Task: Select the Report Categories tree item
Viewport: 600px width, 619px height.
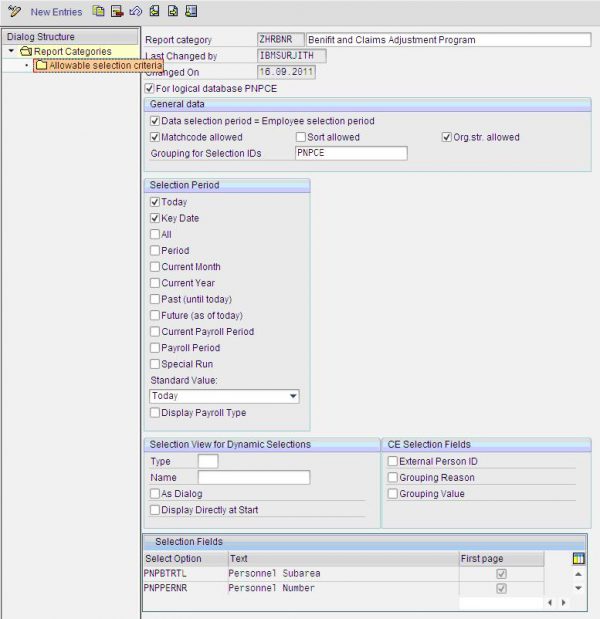Action: [x=73, y=51]
